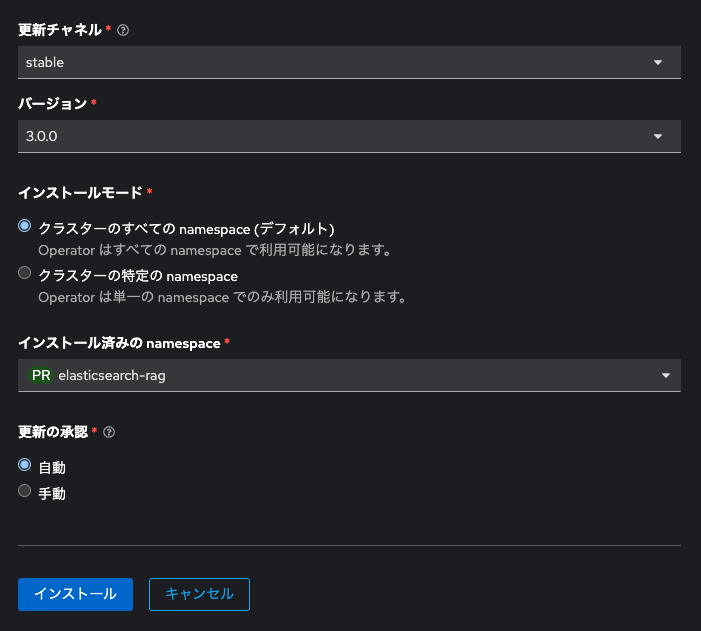Open the バージョン 3.0.0 dropdown

pyautogui.click(x=349, y=136)
